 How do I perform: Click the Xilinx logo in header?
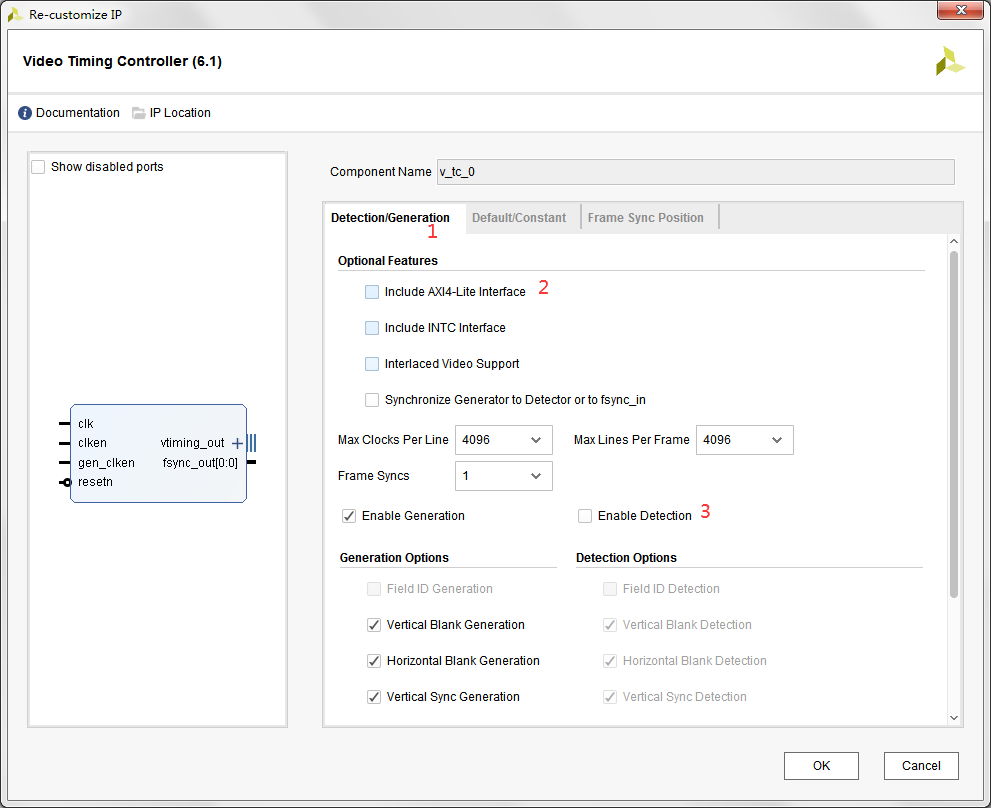point(949,62)
